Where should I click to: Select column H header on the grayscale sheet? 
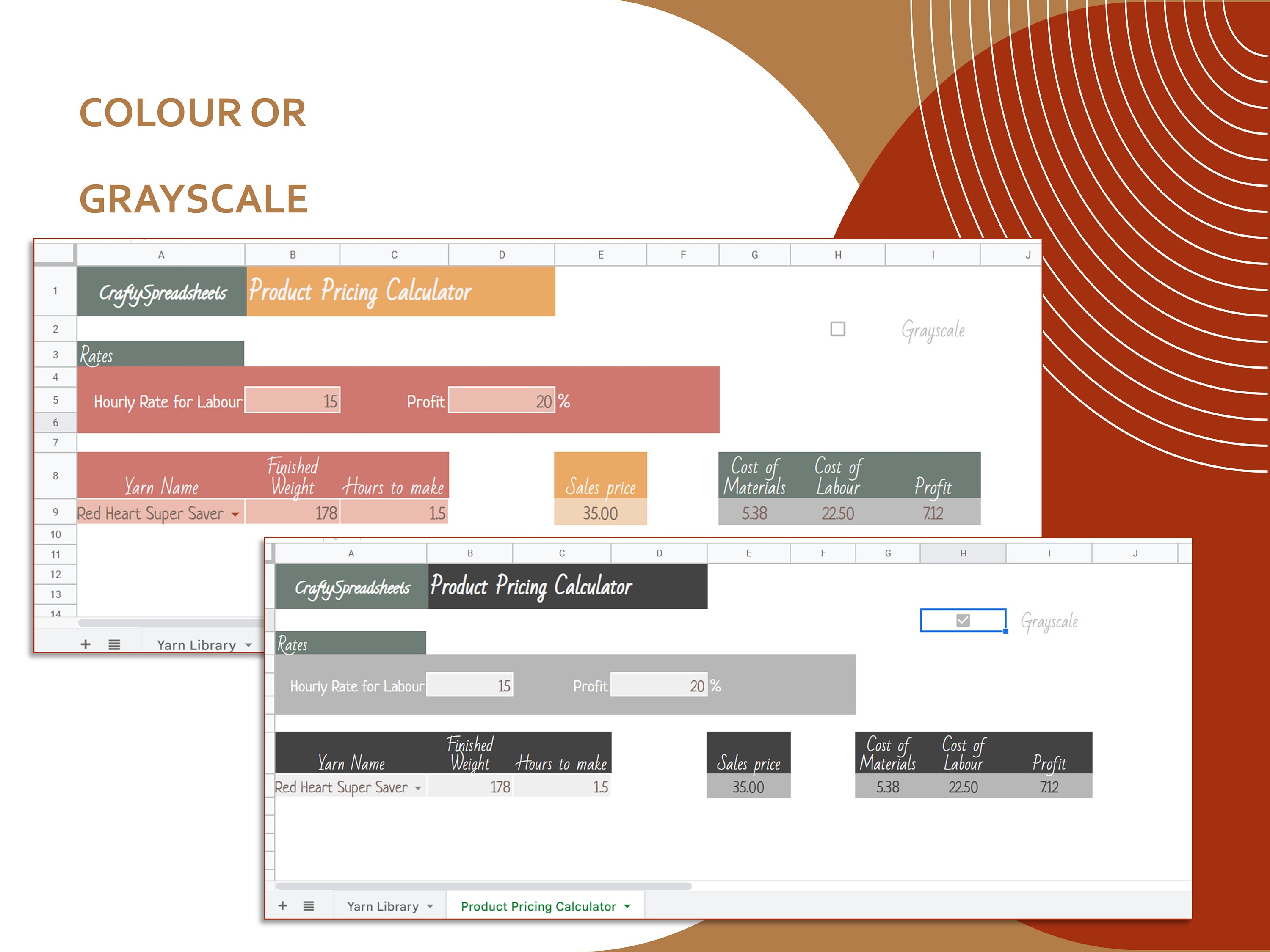pos(963,553)
